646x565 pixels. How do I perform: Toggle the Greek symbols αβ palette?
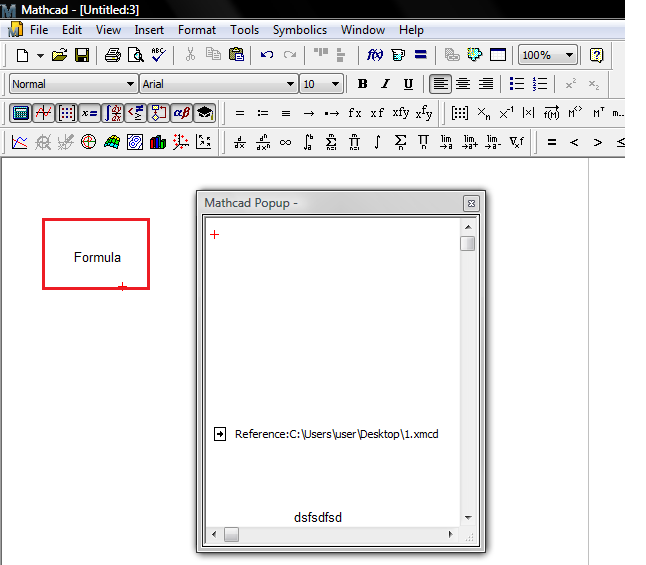(182, 113)
